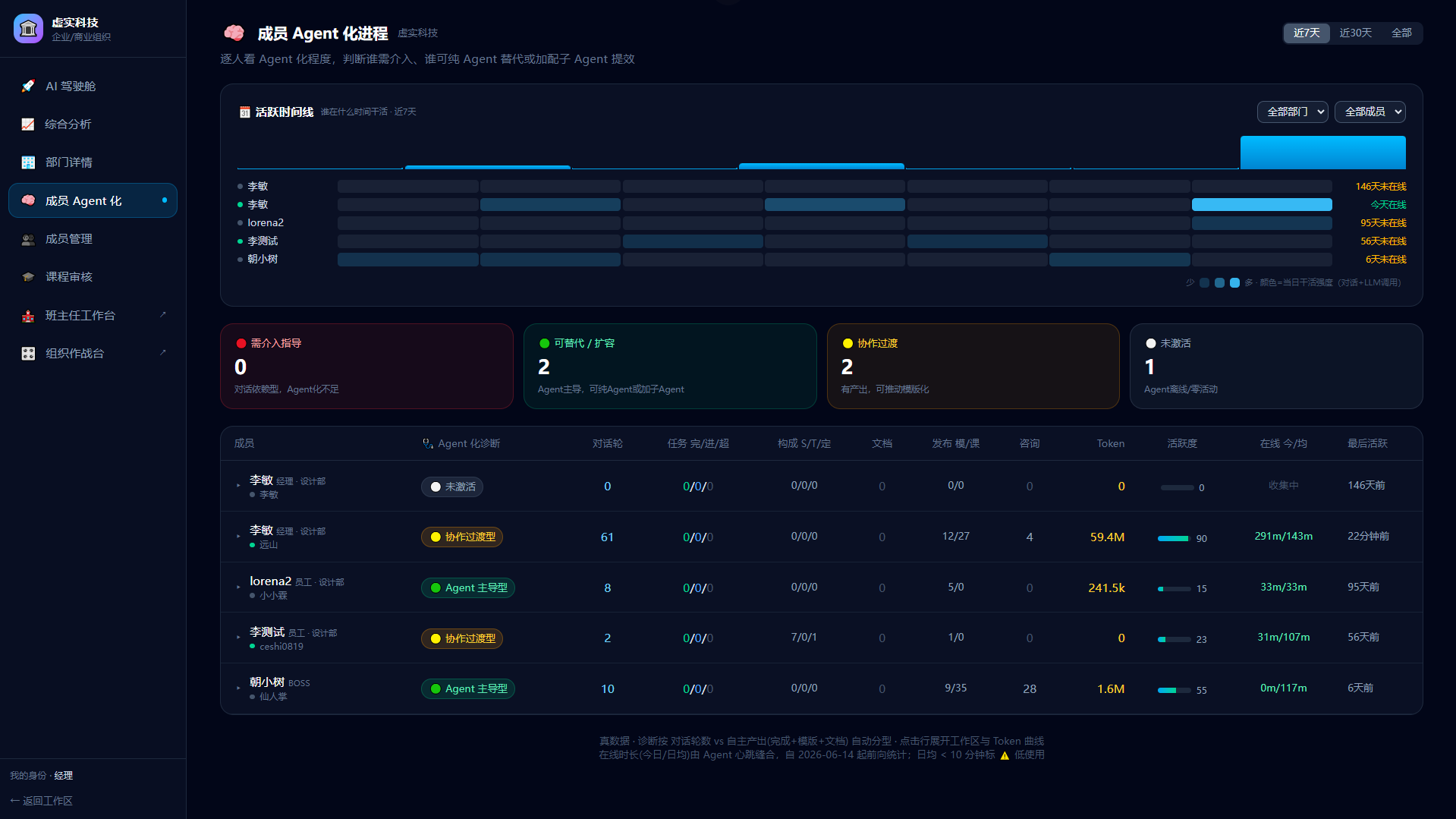Go to 综合分析 menu item
Image resolution: width=1456 pixels, height=819 pixels.
tap(93, 124)
